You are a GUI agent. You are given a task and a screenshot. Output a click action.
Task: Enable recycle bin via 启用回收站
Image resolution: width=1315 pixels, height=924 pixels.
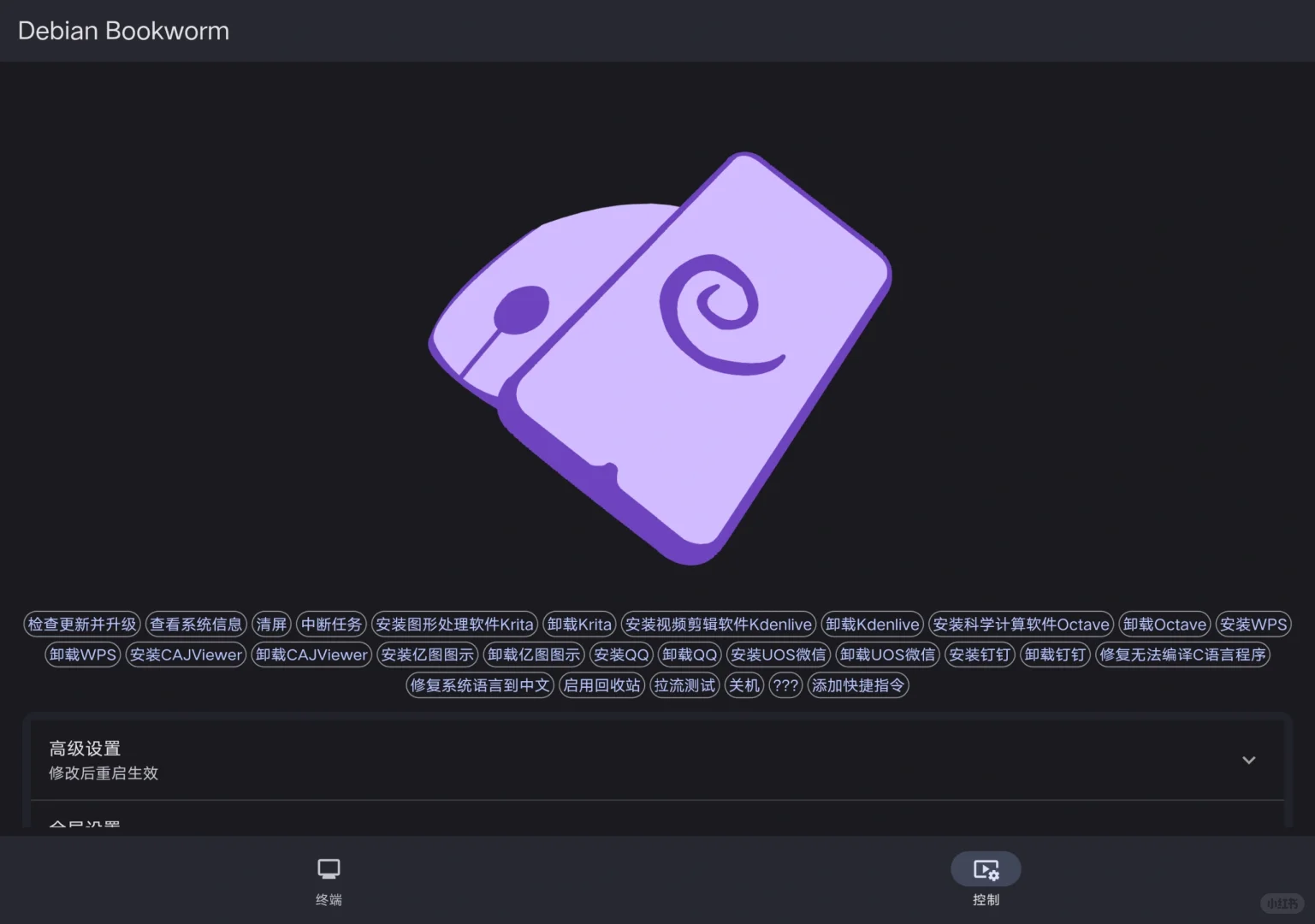tap(601, 685)
